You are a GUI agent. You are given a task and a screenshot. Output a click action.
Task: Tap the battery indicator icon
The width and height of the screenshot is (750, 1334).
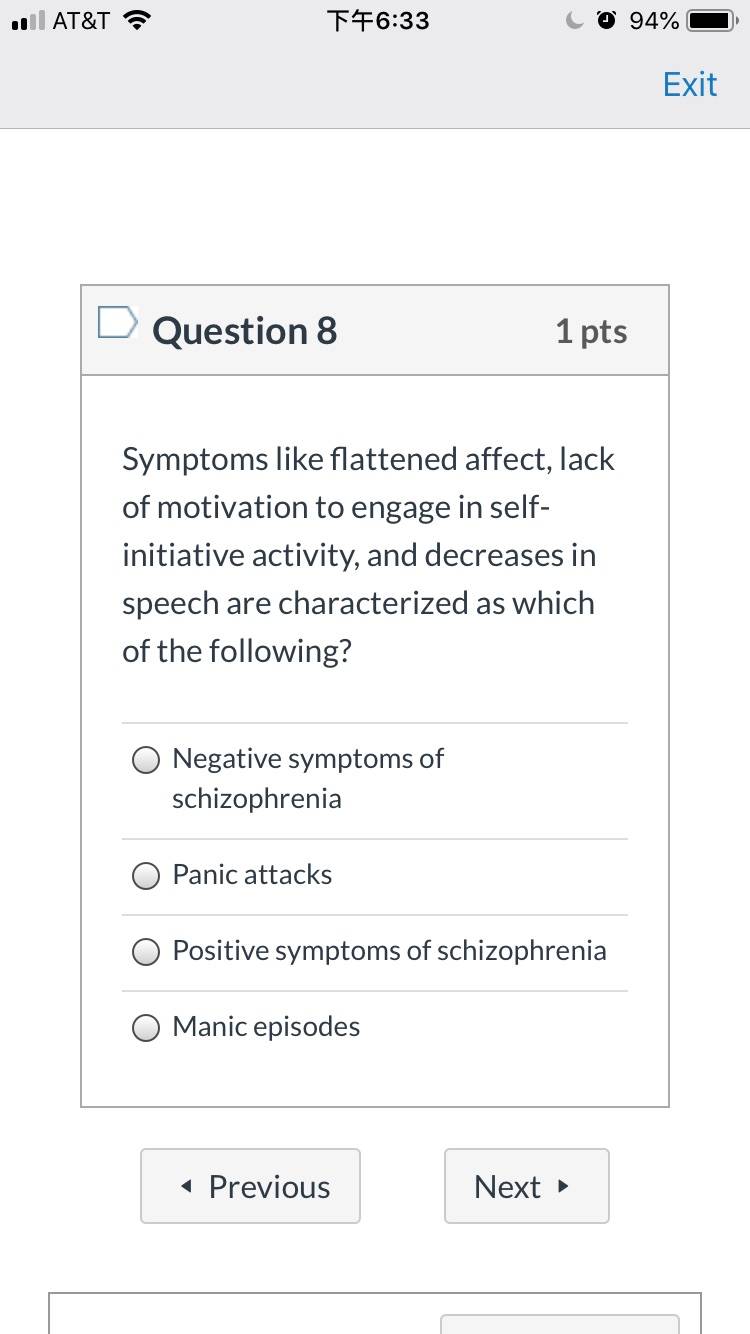click(712, 21)
